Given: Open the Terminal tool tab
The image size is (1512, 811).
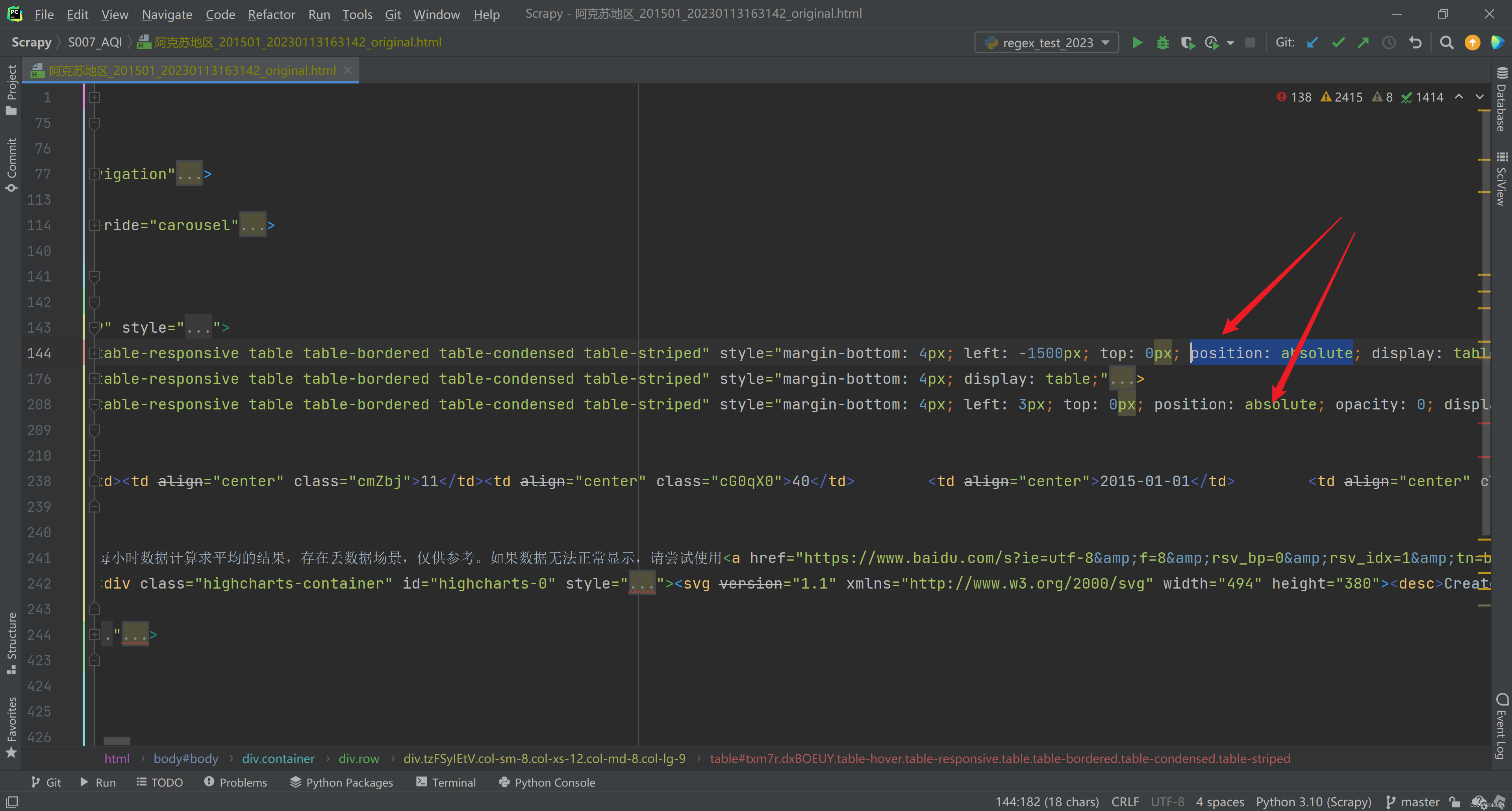Looking at the screenshot, I should point(446,782).
